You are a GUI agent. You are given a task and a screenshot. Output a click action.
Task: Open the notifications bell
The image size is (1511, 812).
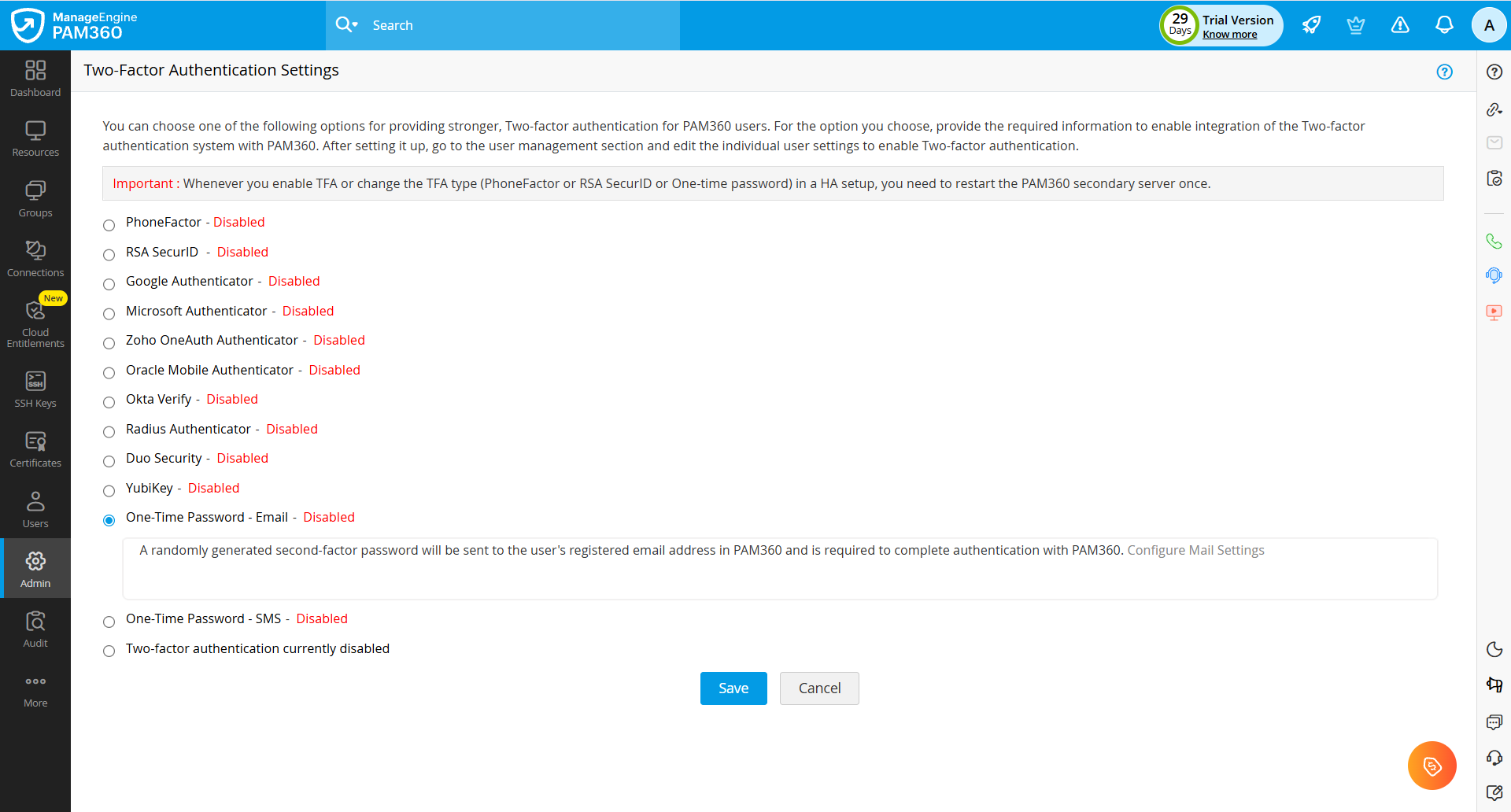click(1444, 25)
